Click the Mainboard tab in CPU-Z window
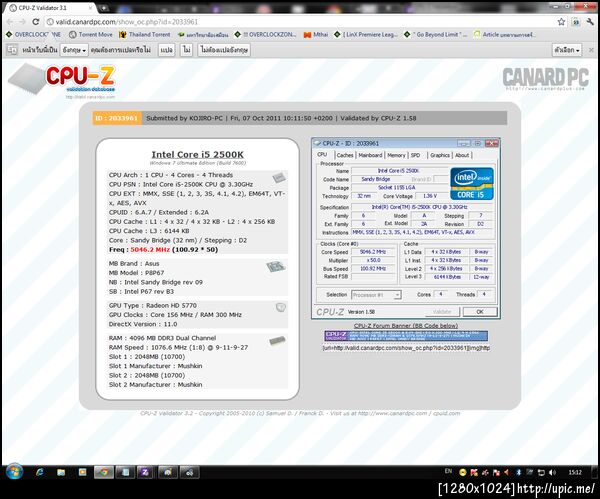 click(x=370, y=155)
